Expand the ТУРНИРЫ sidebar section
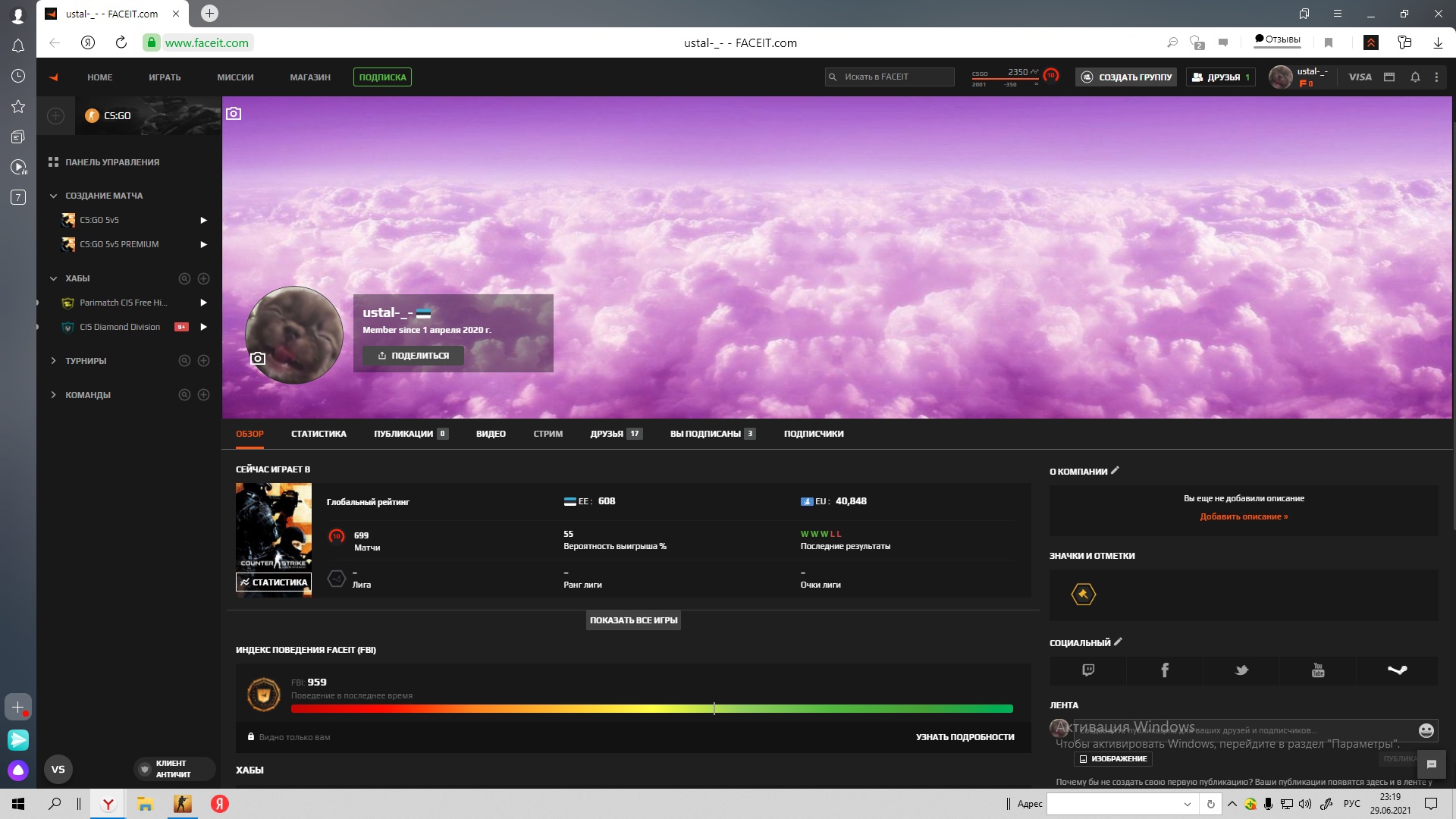This screenshot has width=1456, height=819. [53, 361]
